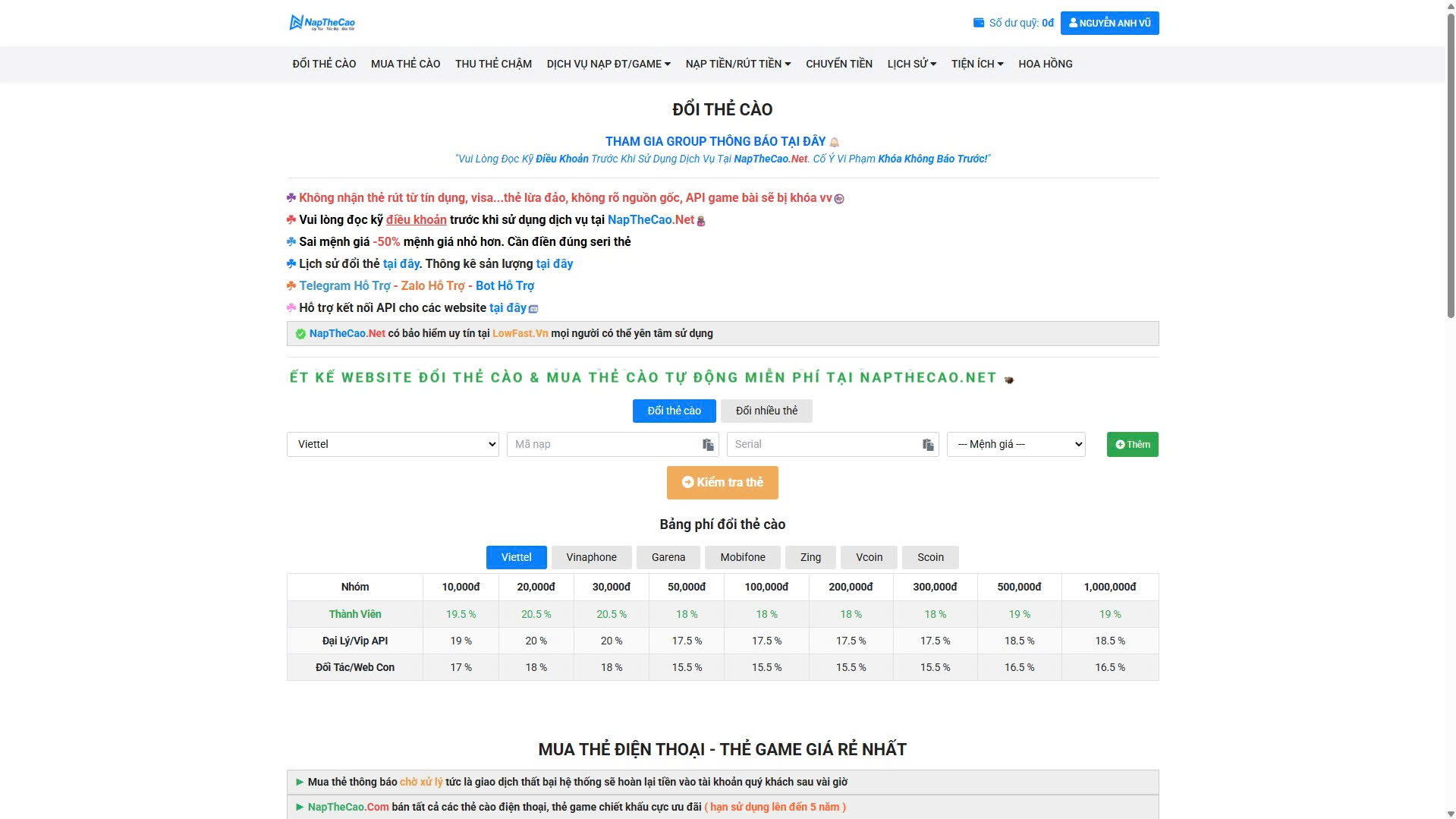
Task: Click green checkmark icon in insurance notice
Action: pyautogui.click(x=300, y=334)
